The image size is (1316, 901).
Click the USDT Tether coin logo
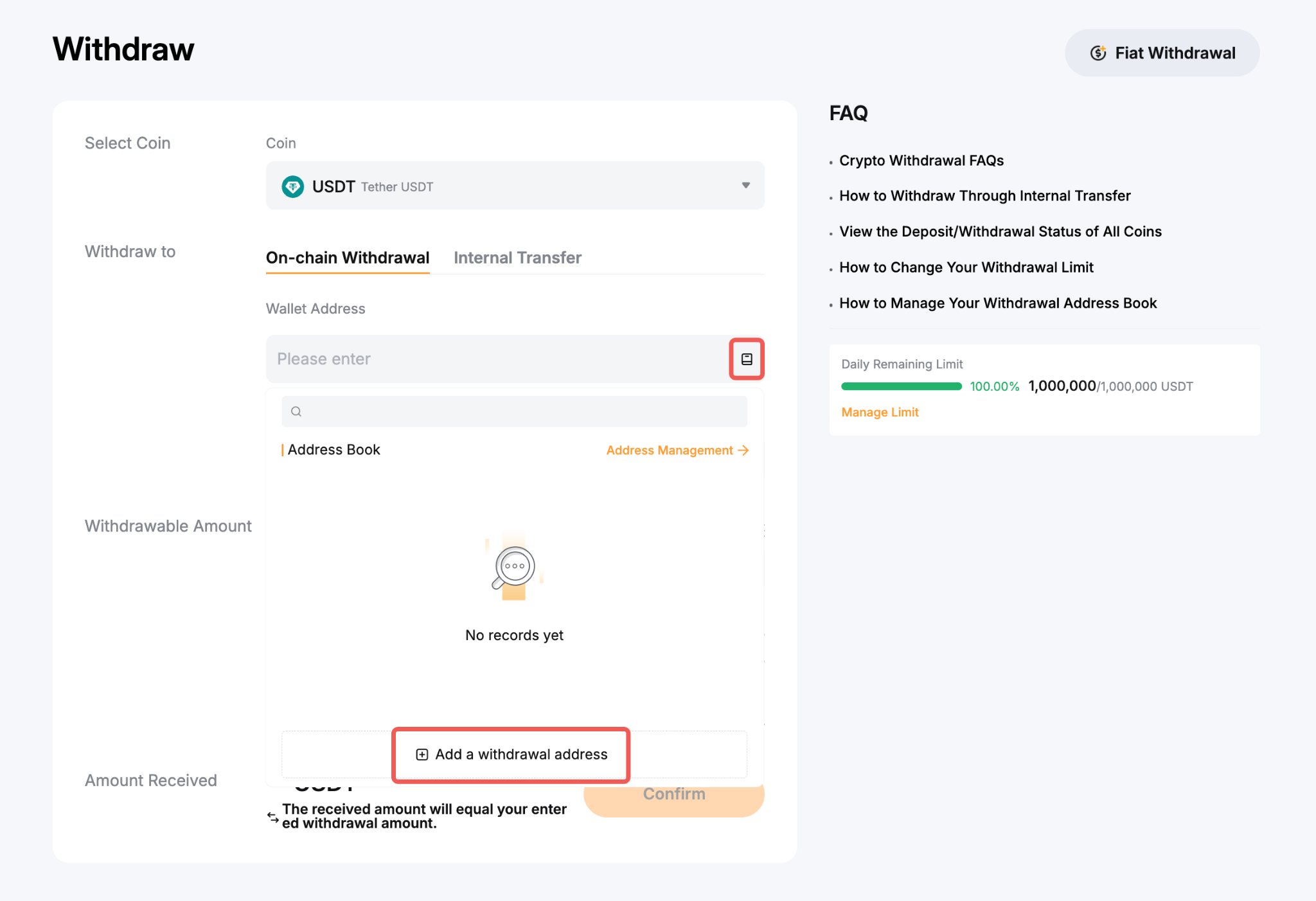pos(293,186)
